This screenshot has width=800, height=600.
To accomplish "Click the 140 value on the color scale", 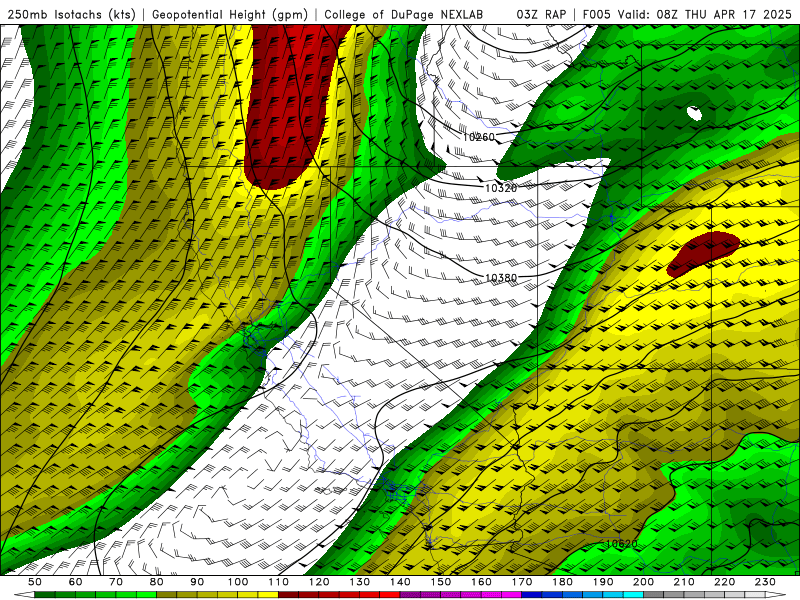I will [x=400, y=582].
